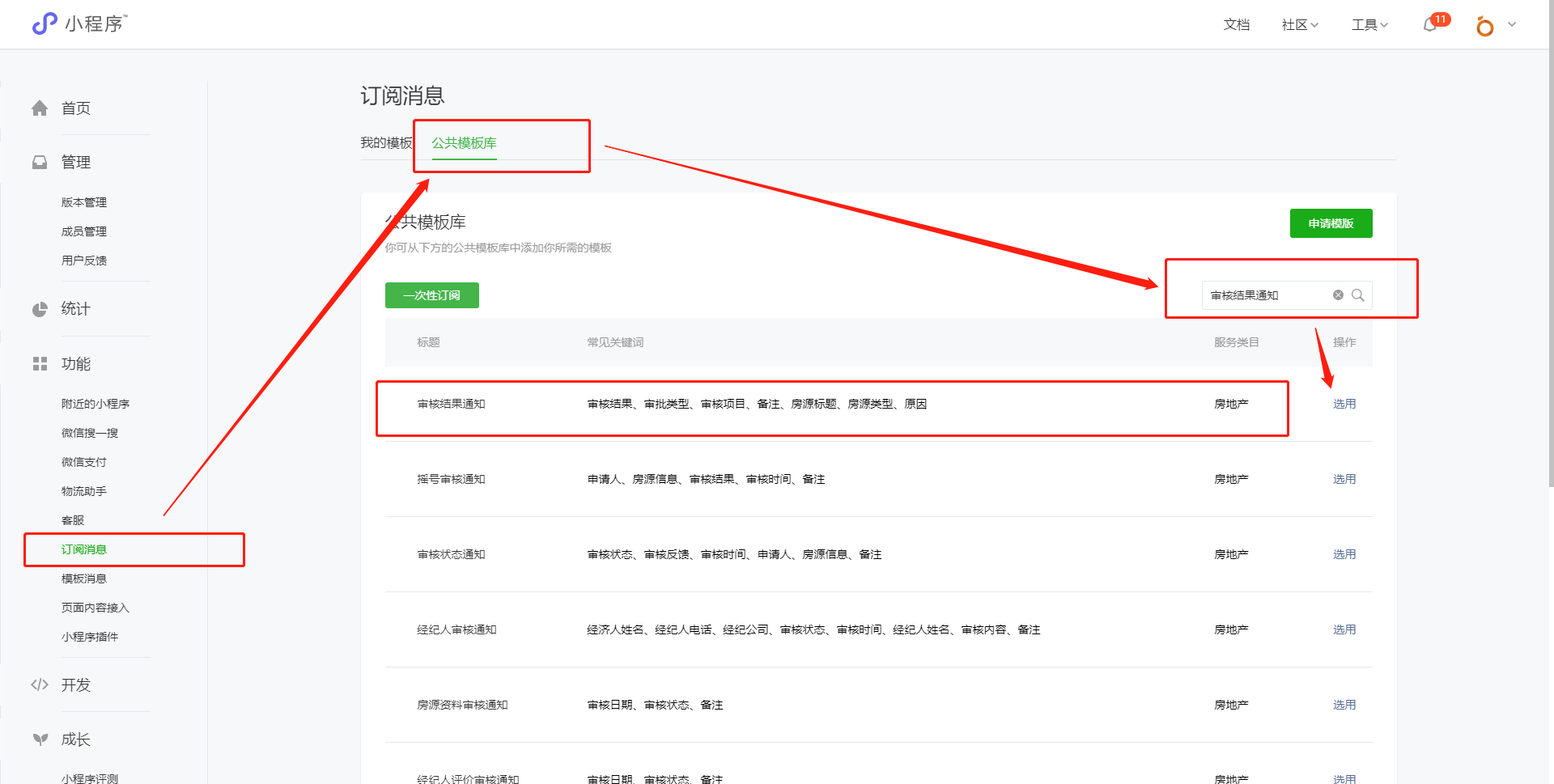The width and height of the screenshot is (1554, 784).
Task: Click the sprout icon next to 成长
Action: point(40,740)
